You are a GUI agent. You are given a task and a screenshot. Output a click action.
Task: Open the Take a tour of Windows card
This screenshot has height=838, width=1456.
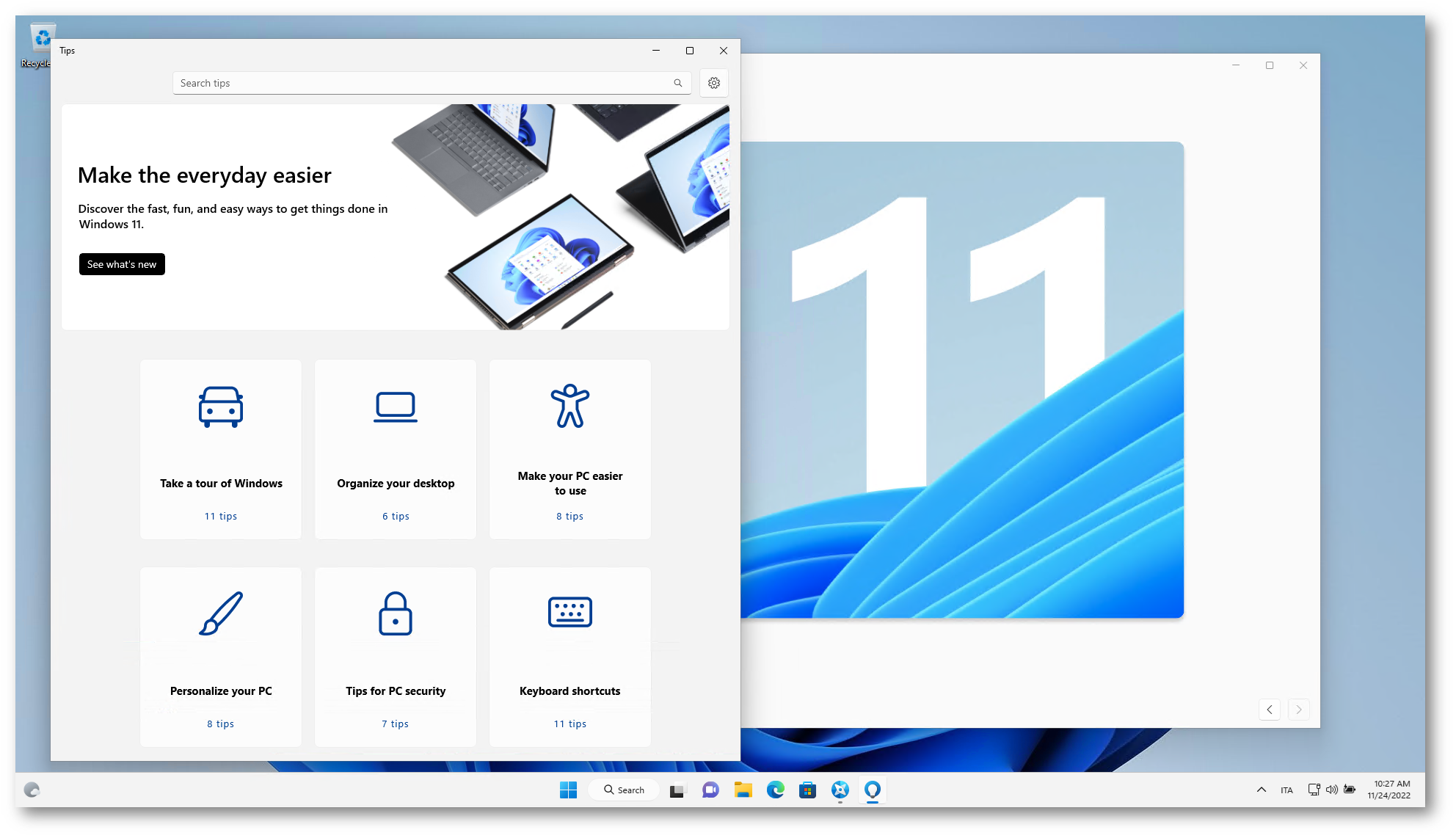[221, 449]
